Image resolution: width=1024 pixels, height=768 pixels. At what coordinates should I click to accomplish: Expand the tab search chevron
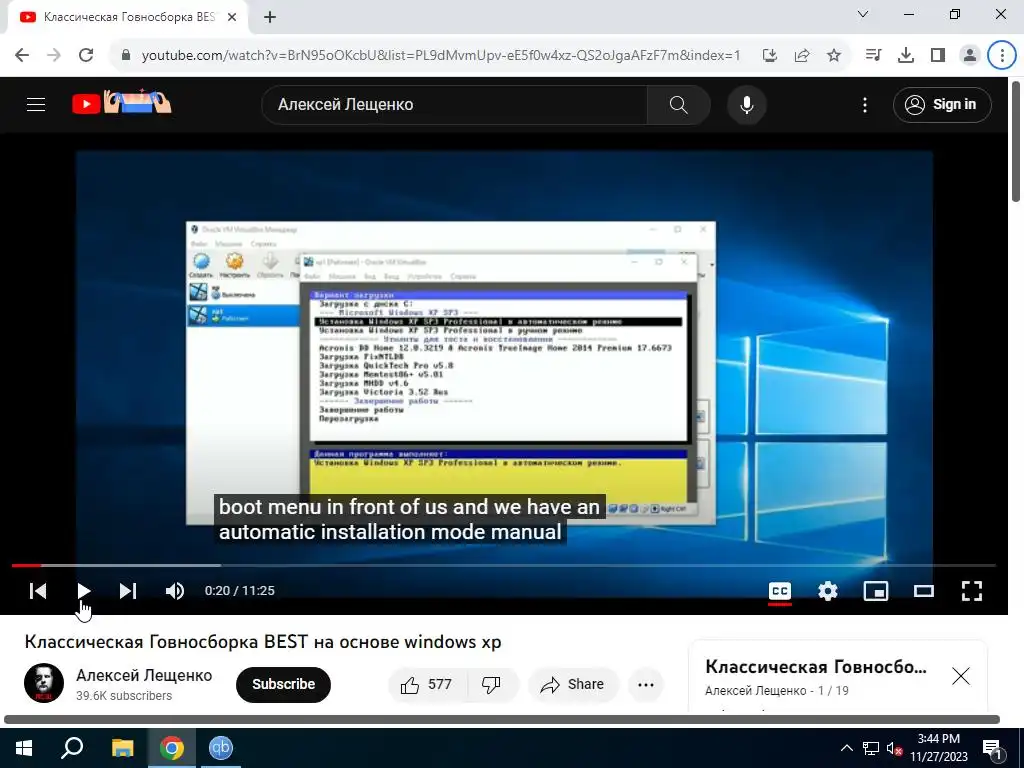863,14
